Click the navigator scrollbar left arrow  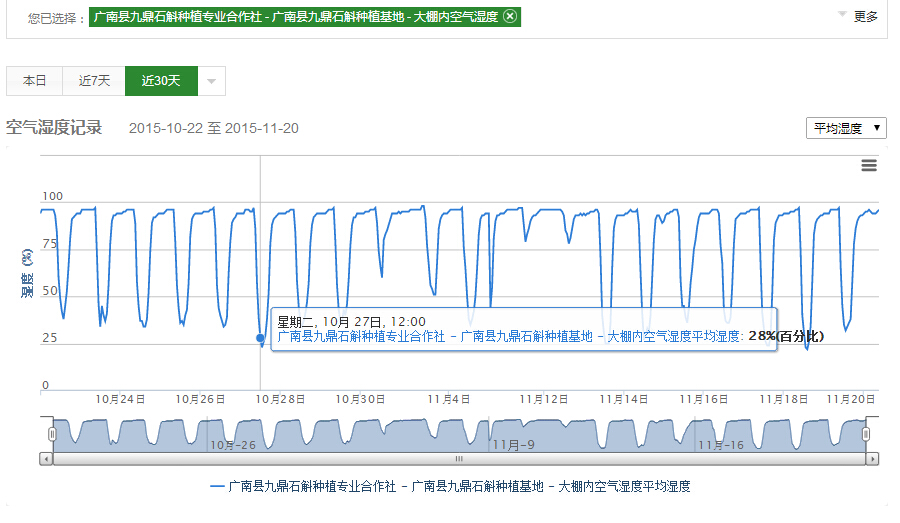[46, 458]
